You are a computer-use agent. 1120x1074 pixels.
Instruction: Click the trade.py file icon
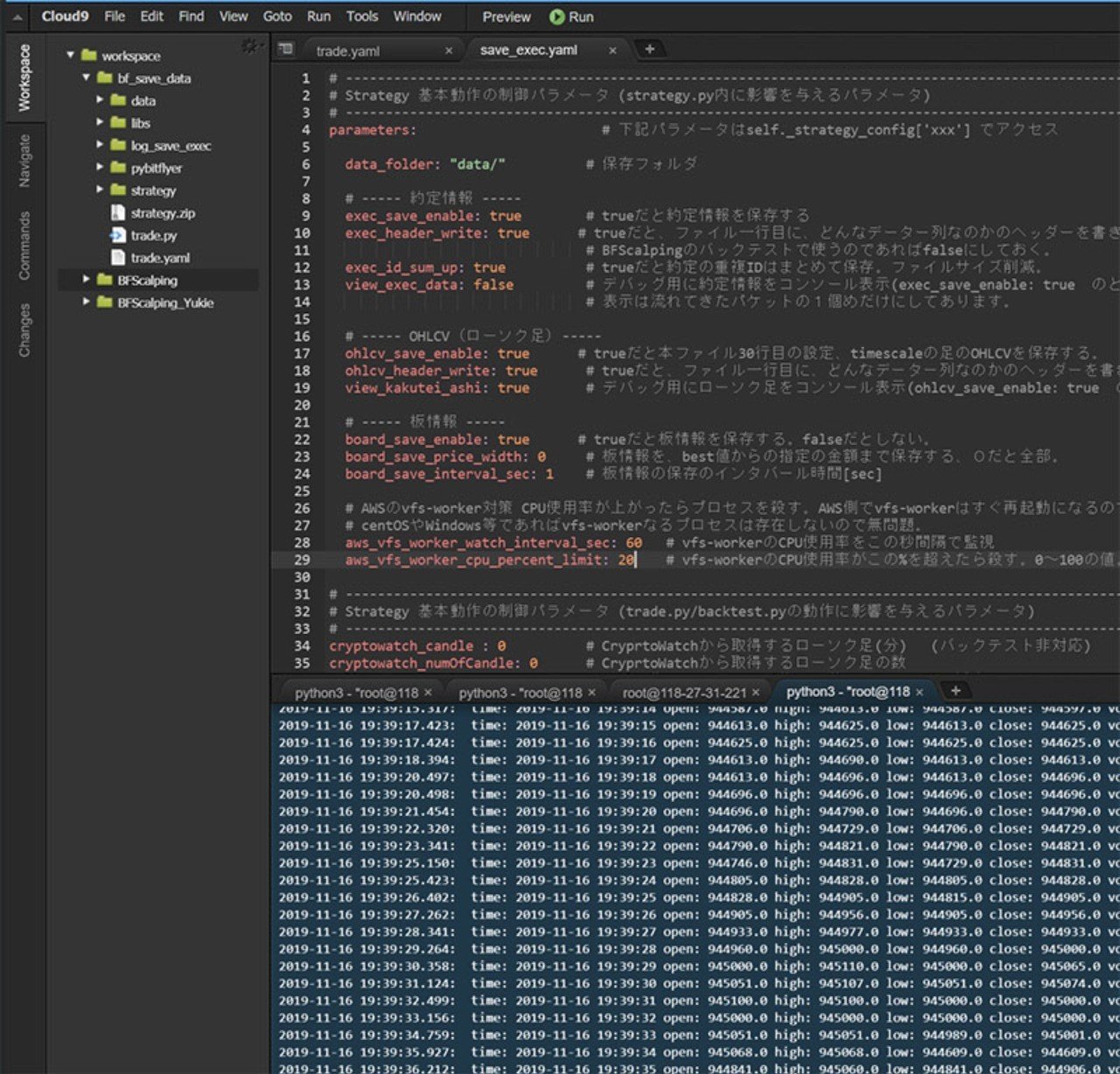coord(118,235)
